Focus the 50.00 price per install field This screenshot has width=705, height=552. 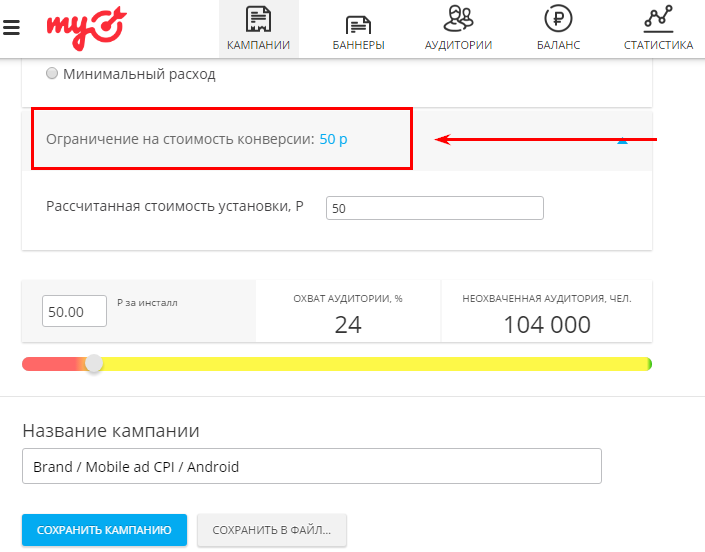[74, 311]
